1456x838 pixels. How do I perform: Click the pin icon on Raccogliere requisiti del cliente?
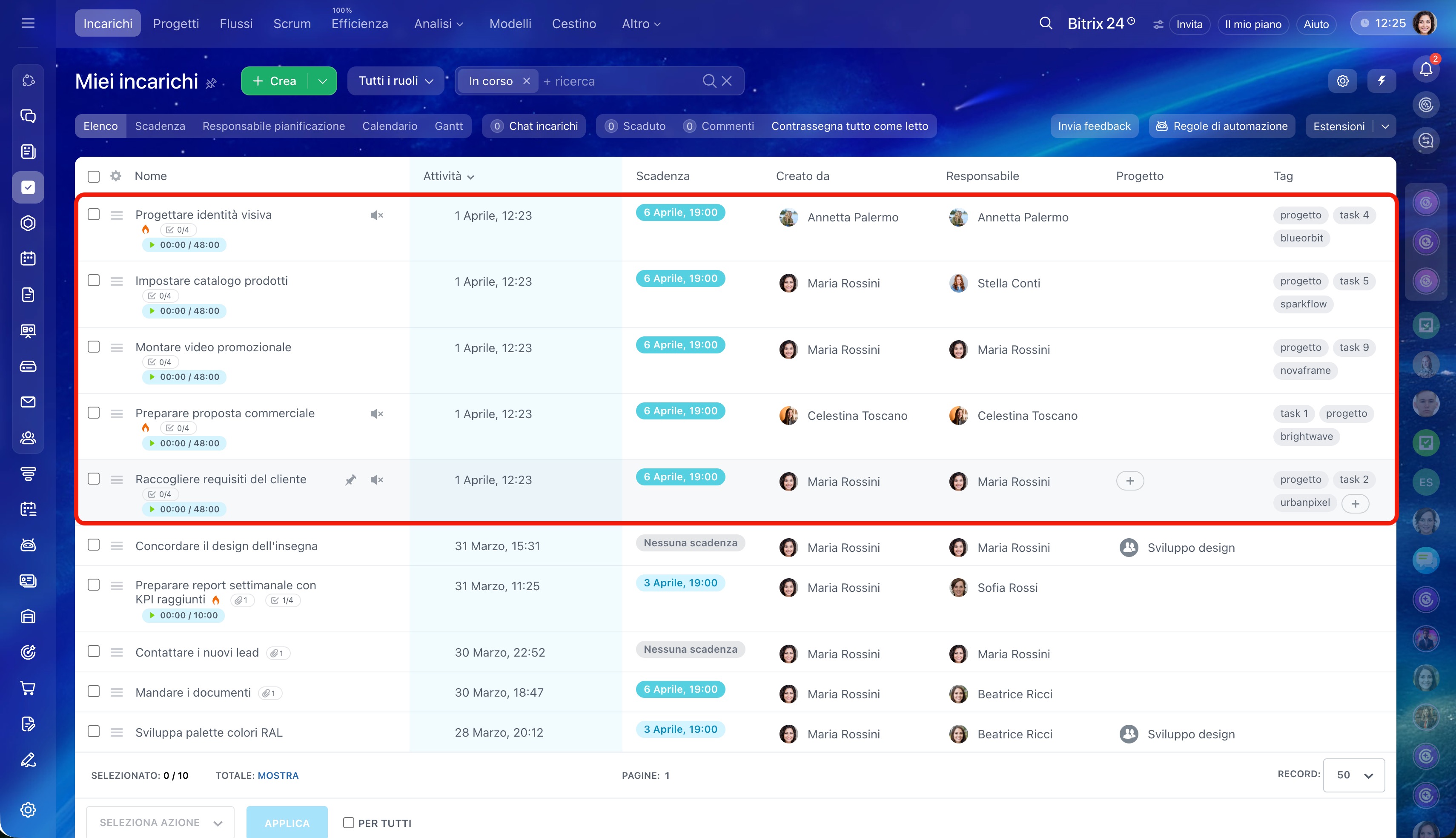click(x=350, y=480)
